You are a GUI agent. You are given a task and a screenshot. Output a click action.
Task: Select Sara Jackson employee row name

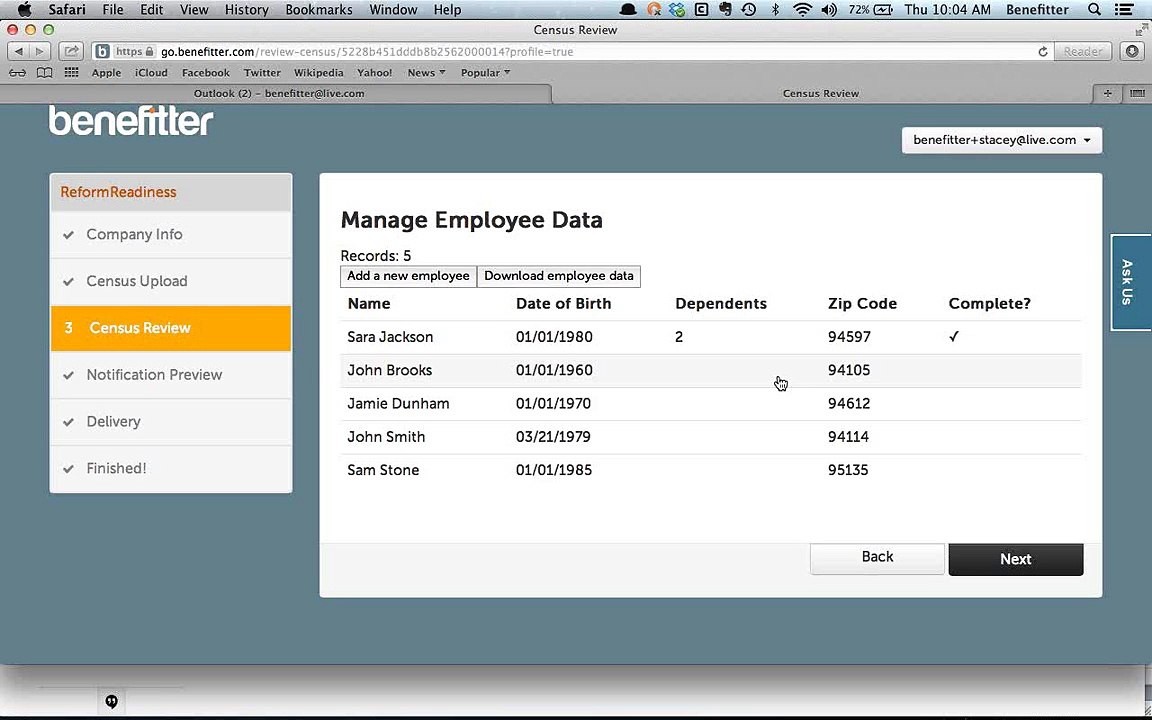tap(390, 337)
